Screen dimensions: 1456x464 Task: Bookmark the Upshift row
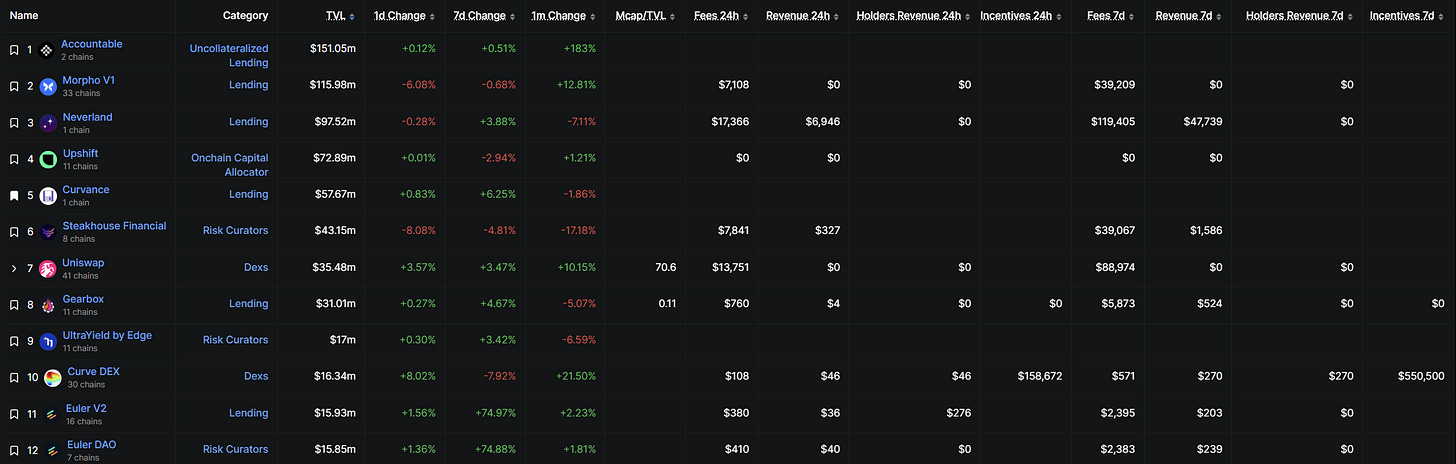pyautogui.click(x=14, y=159)
